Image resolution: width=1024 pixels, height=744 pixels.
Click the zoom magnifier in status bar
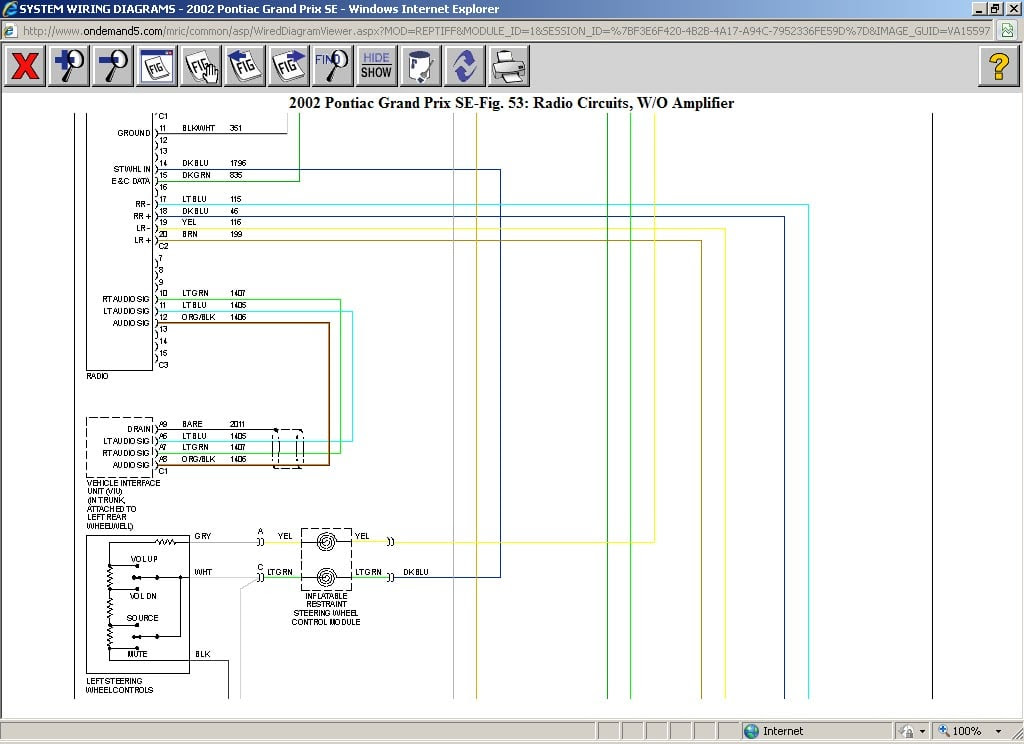942,731
